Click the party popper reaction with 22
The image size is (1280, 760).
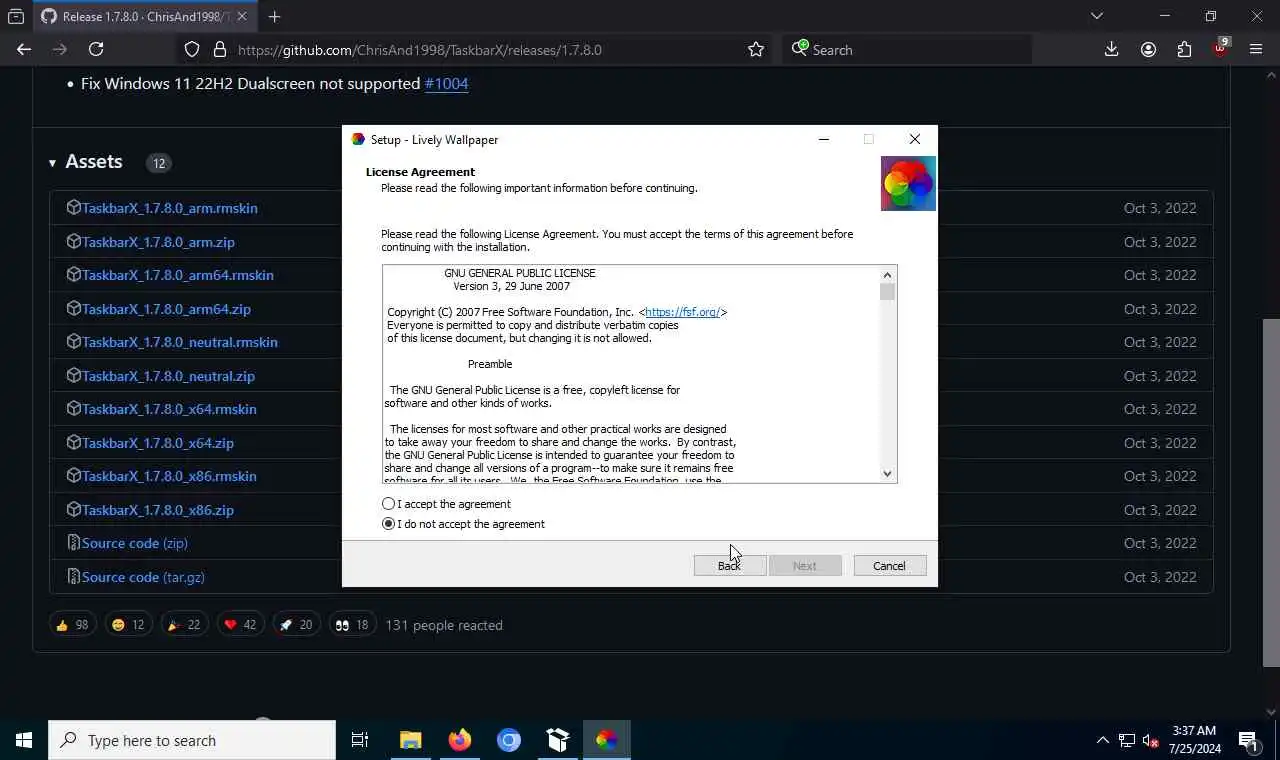[x=184, y=625]
